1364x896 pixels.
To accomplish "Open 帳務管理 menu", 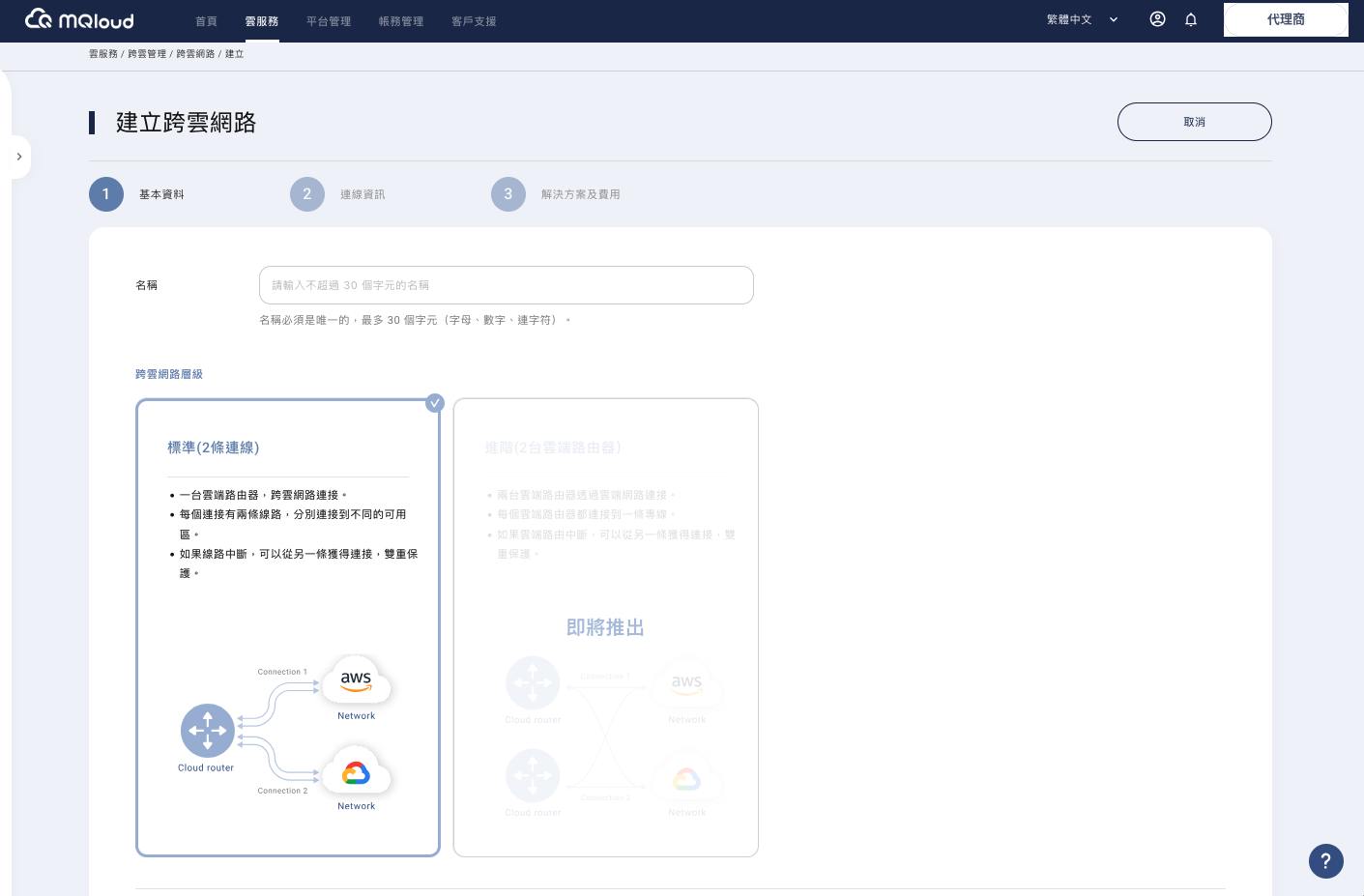I will tap(401, 21).
